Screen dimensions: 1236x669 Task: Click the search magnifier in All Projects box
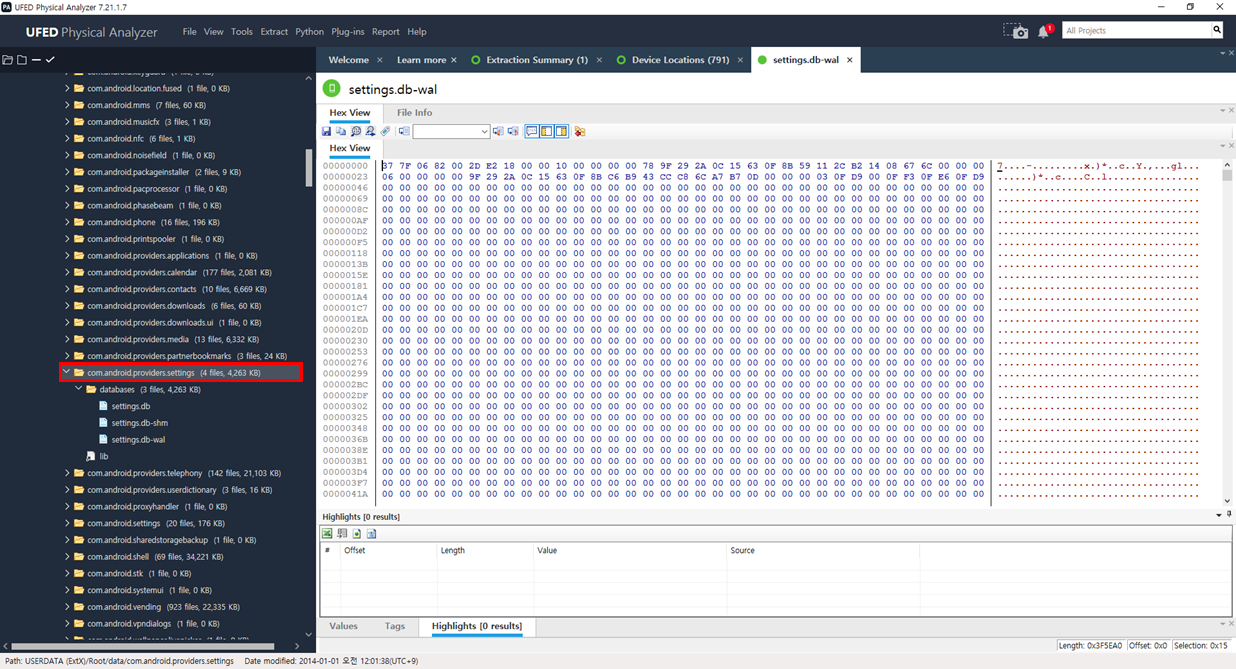pyautogui.click(x=1217, y=31)
